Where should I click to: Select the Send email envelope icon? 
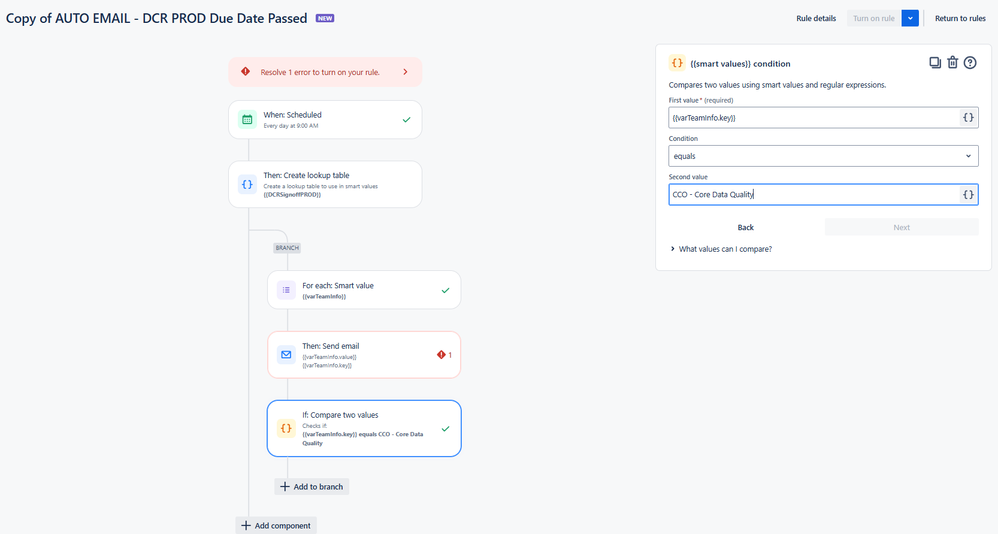point(286,355)
